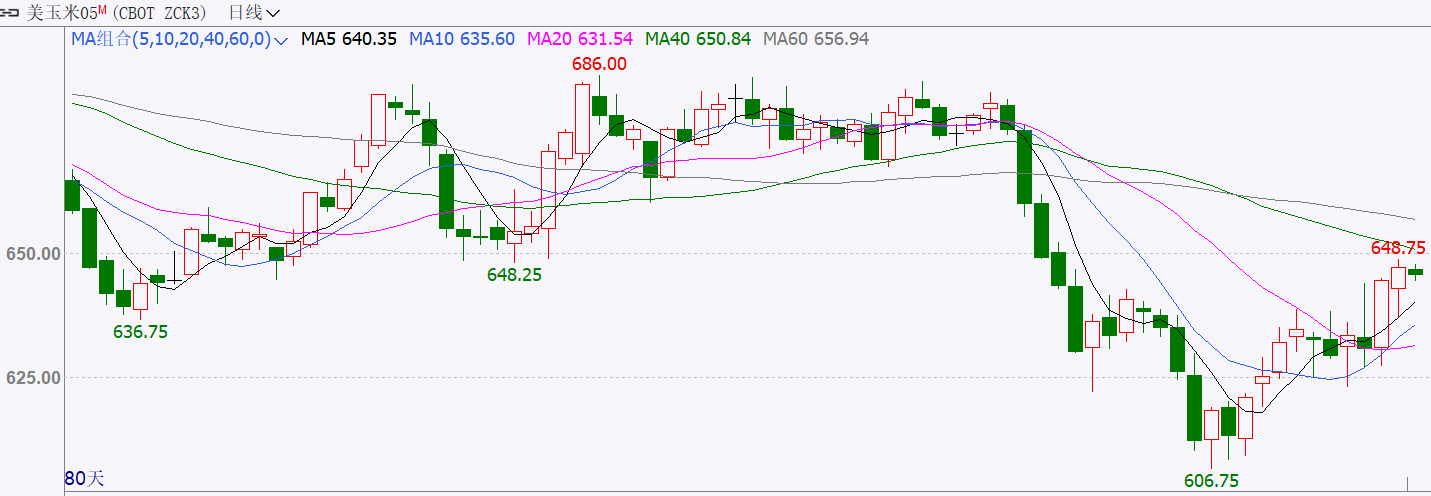This screenshot has height=496, width=1431.
Task: Click the 648.75 latest price label
Action: click(x=1397, y=247)
